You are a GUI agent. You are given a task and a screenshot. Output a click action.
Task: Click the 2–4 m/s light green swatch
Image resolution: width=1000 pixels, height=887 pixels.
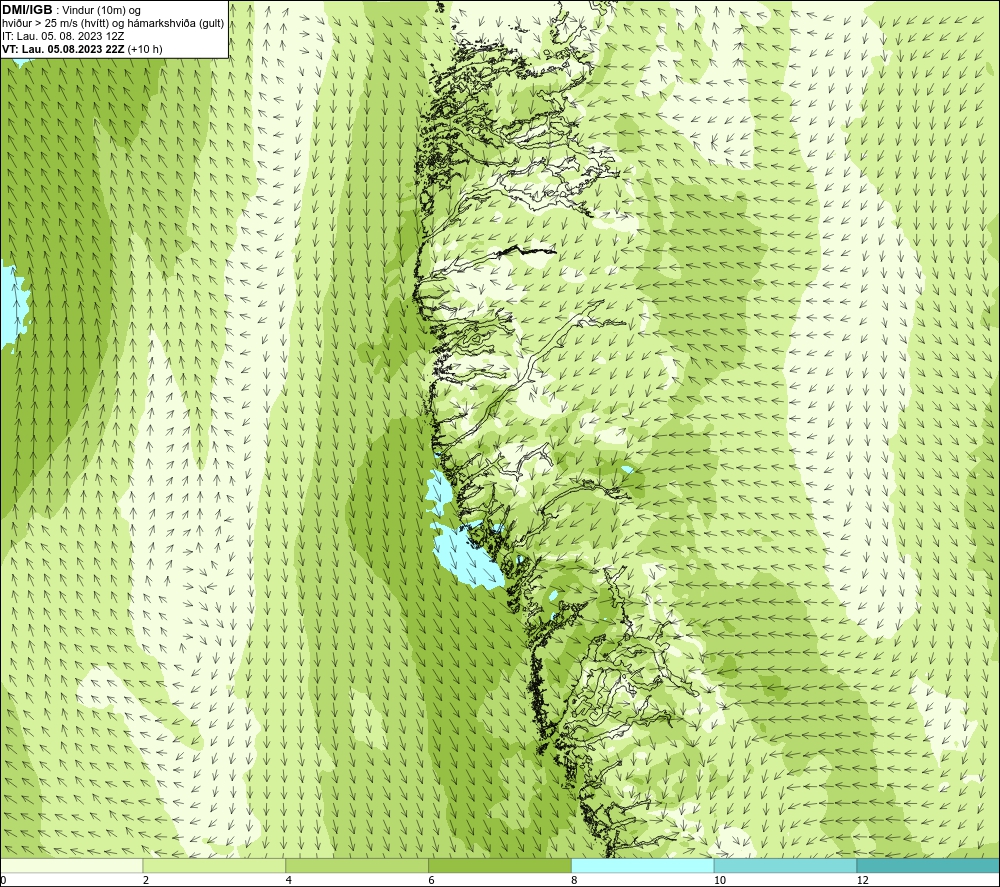pyautogui.click(x=214, y=865)
